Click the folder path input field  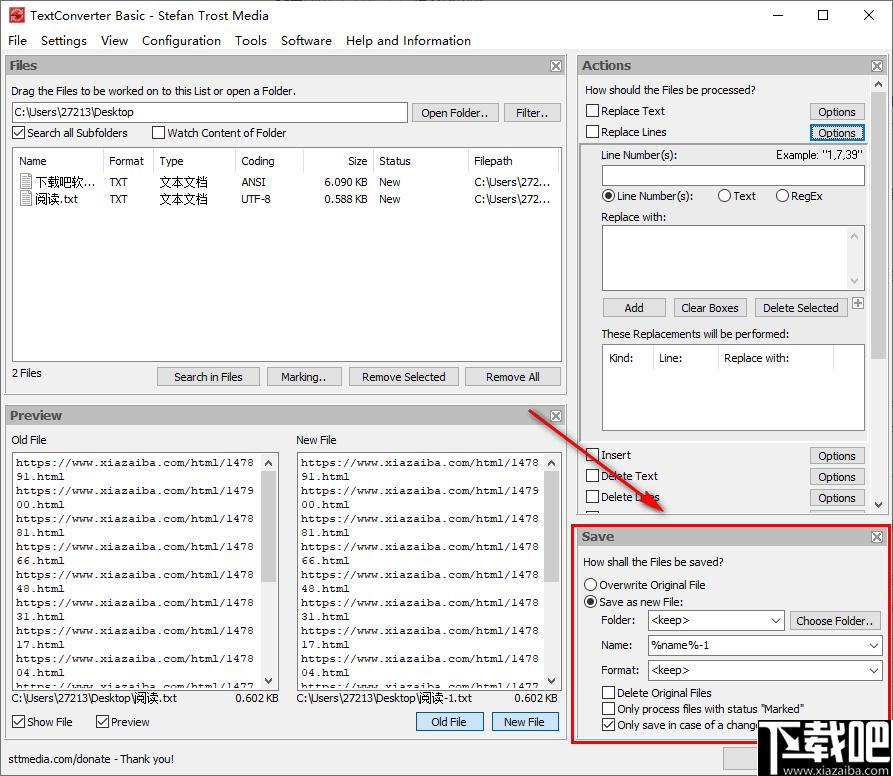click(x=210, y=112)
